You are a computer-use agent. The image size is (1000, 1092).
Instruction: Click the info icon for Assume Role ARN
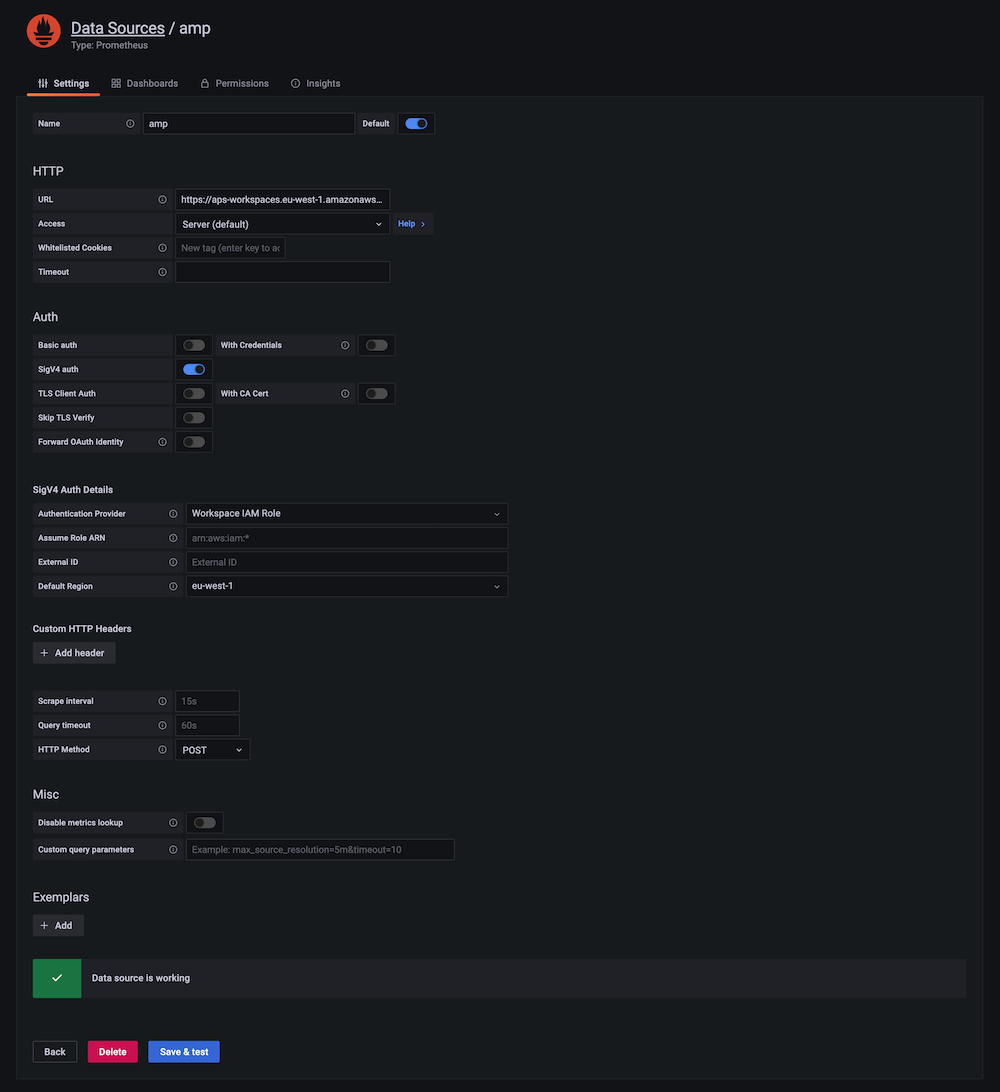pyautogui.click(x=173, y=538)
